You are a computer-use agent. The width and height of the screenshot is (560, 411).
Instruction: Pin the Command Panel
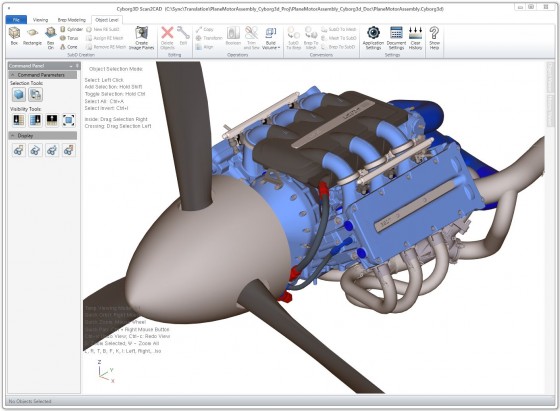click(x=77, y=66)
